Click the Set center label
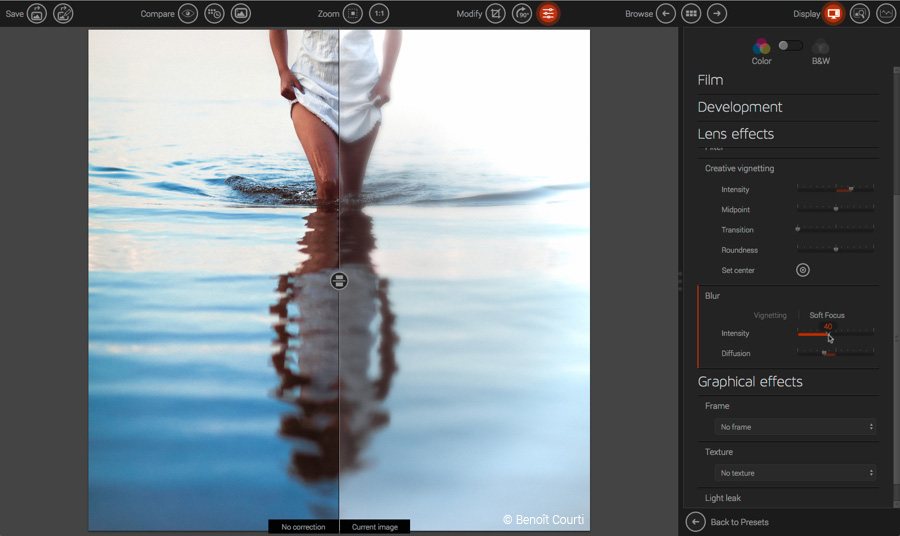This screenshot has width=900, height=536. click(x=738, y=270)
